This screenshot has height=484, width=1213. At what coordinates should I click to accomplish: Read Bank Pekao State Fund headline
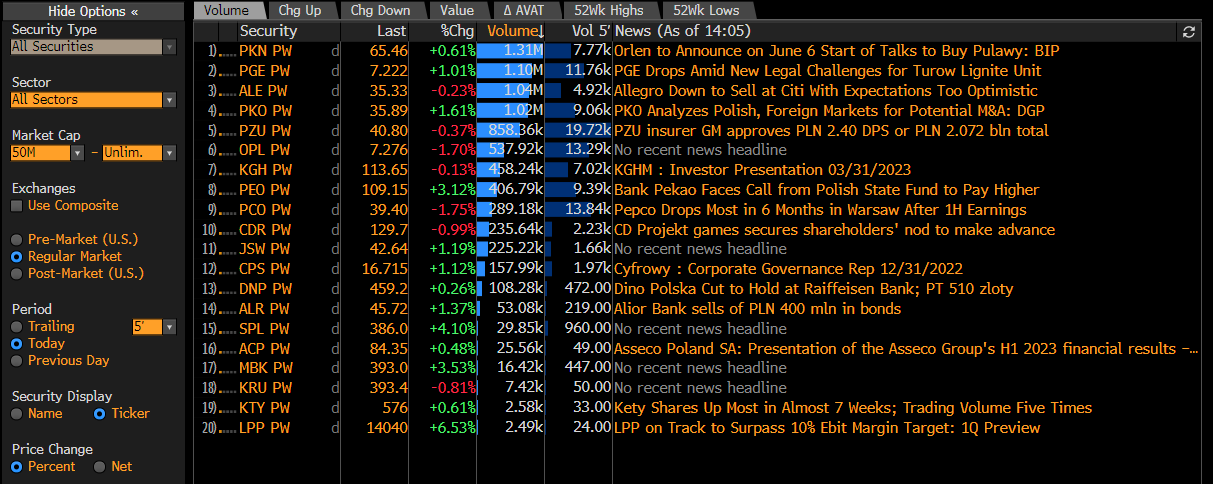click(827, 190)
